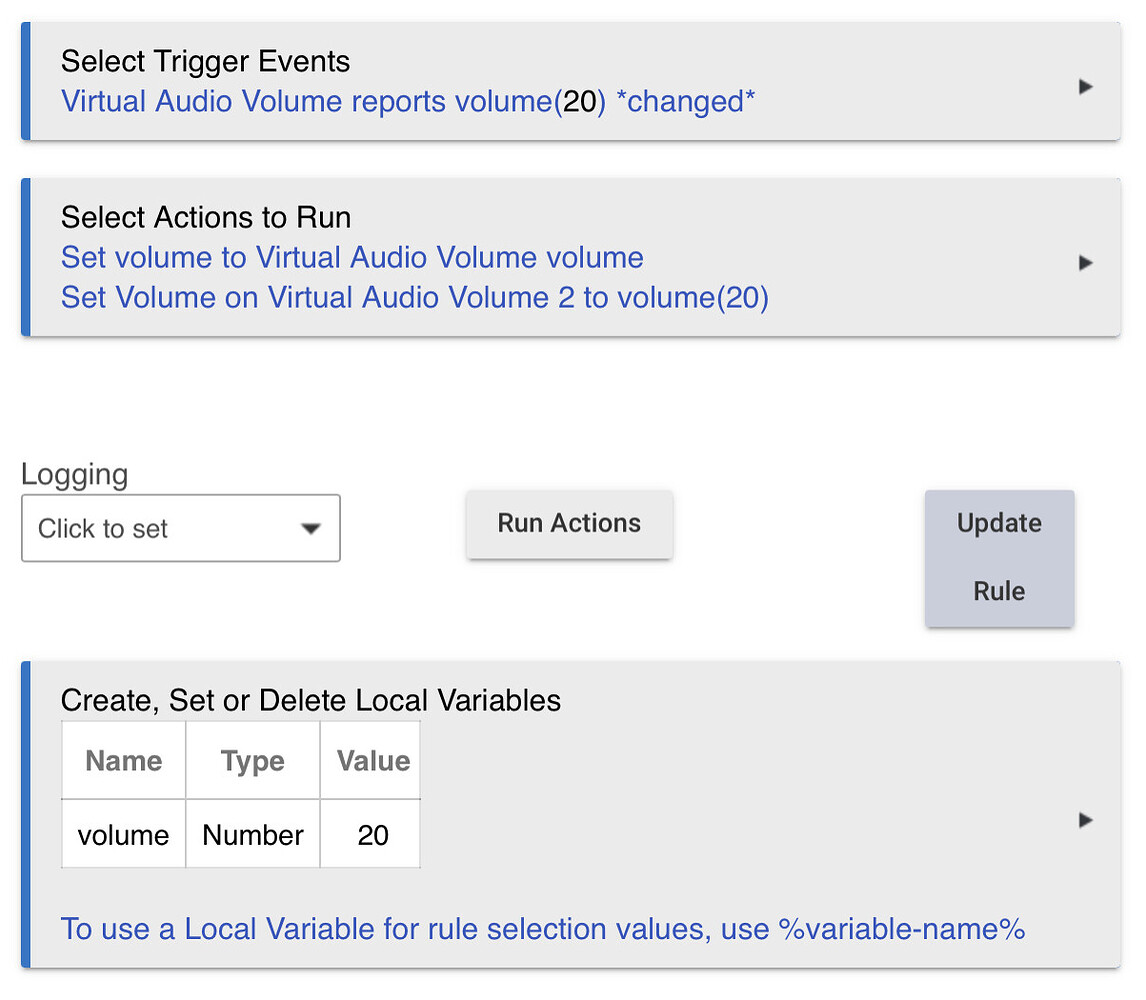The height and width of the screenshot is (1000, 1146).
Task: Click the Run Actions button
Action: click(x=569, y=523)
